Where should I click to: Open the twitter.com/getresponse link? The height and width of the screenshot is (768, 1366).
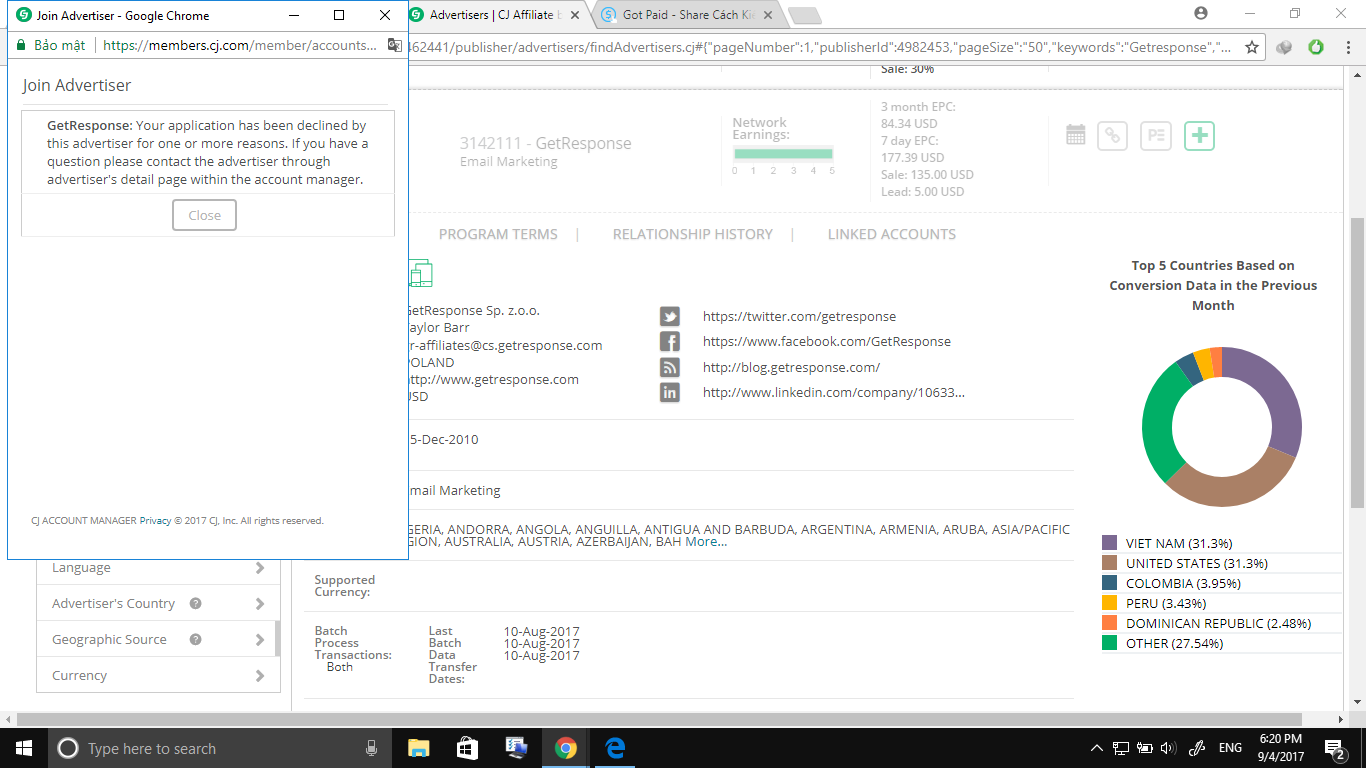[799, 316]
